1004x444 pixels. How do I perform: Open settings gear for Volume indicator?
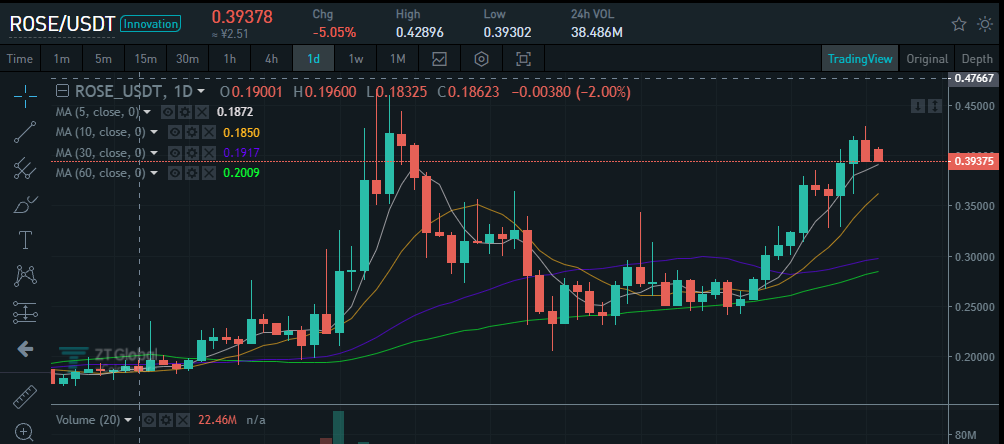[x=166, y=420]
